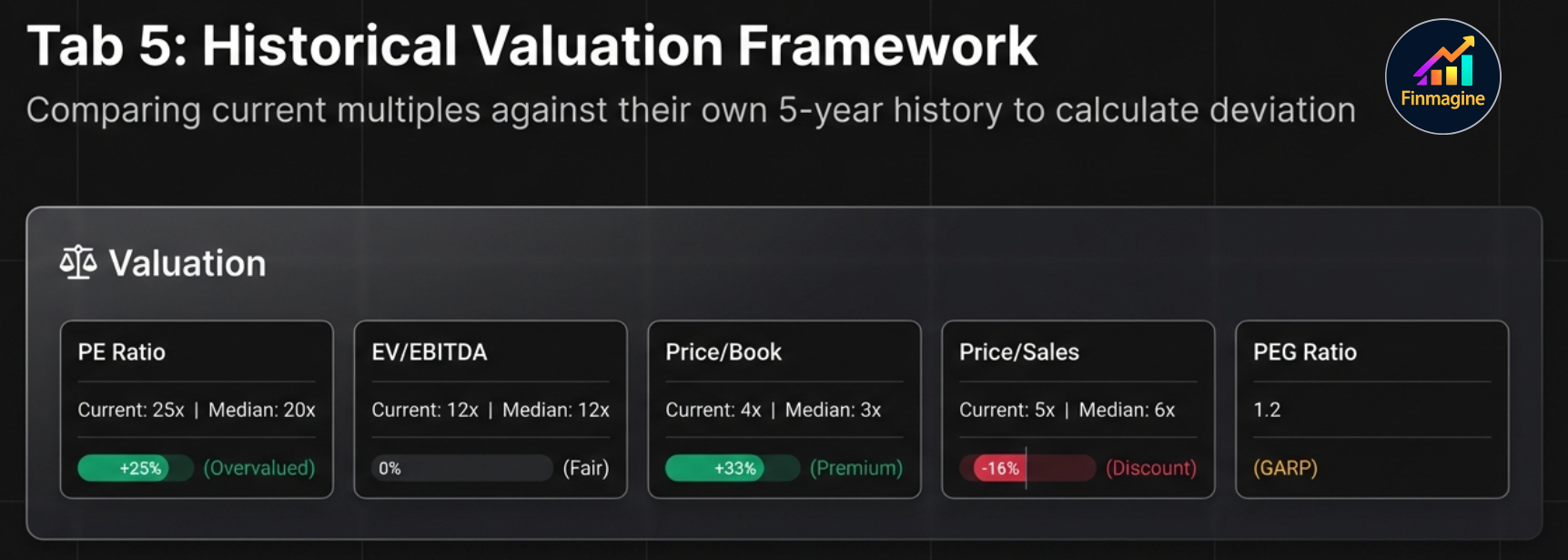This screenshot has width=1568, height=560.
Task: Click the scales icon beside Valuation heading
Action: [x=77, y=262]
